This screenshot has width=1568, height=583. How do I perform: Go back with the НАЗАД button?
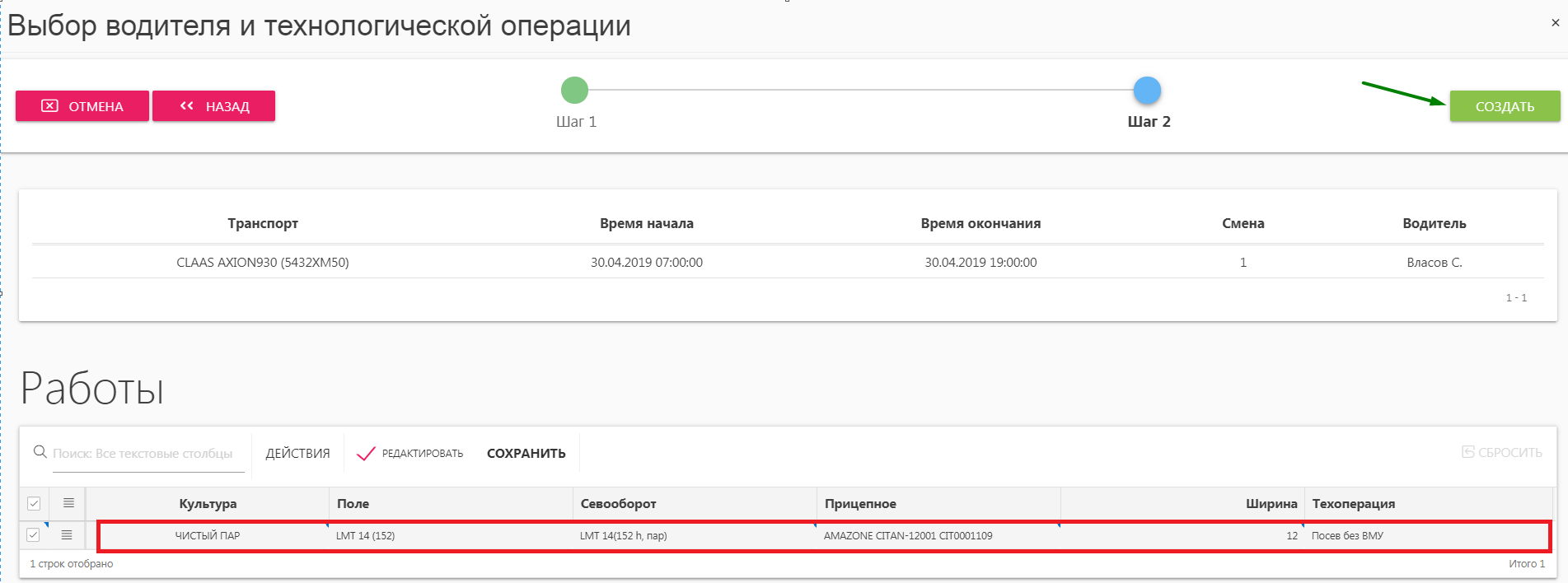pyautogui.click(x=213, y=106)
